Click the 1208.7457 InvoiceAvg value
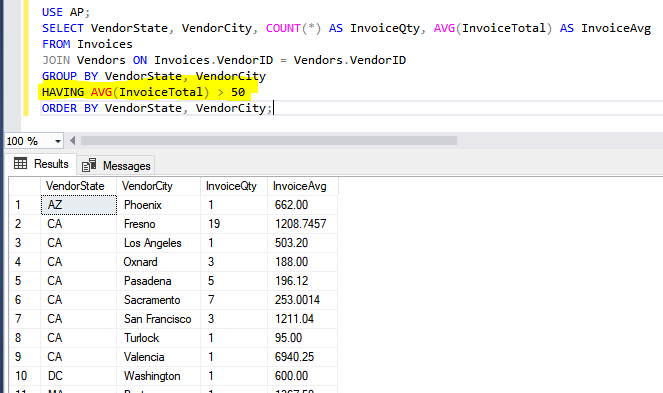This screenshot has width=663, height=393. pos(301,224)
